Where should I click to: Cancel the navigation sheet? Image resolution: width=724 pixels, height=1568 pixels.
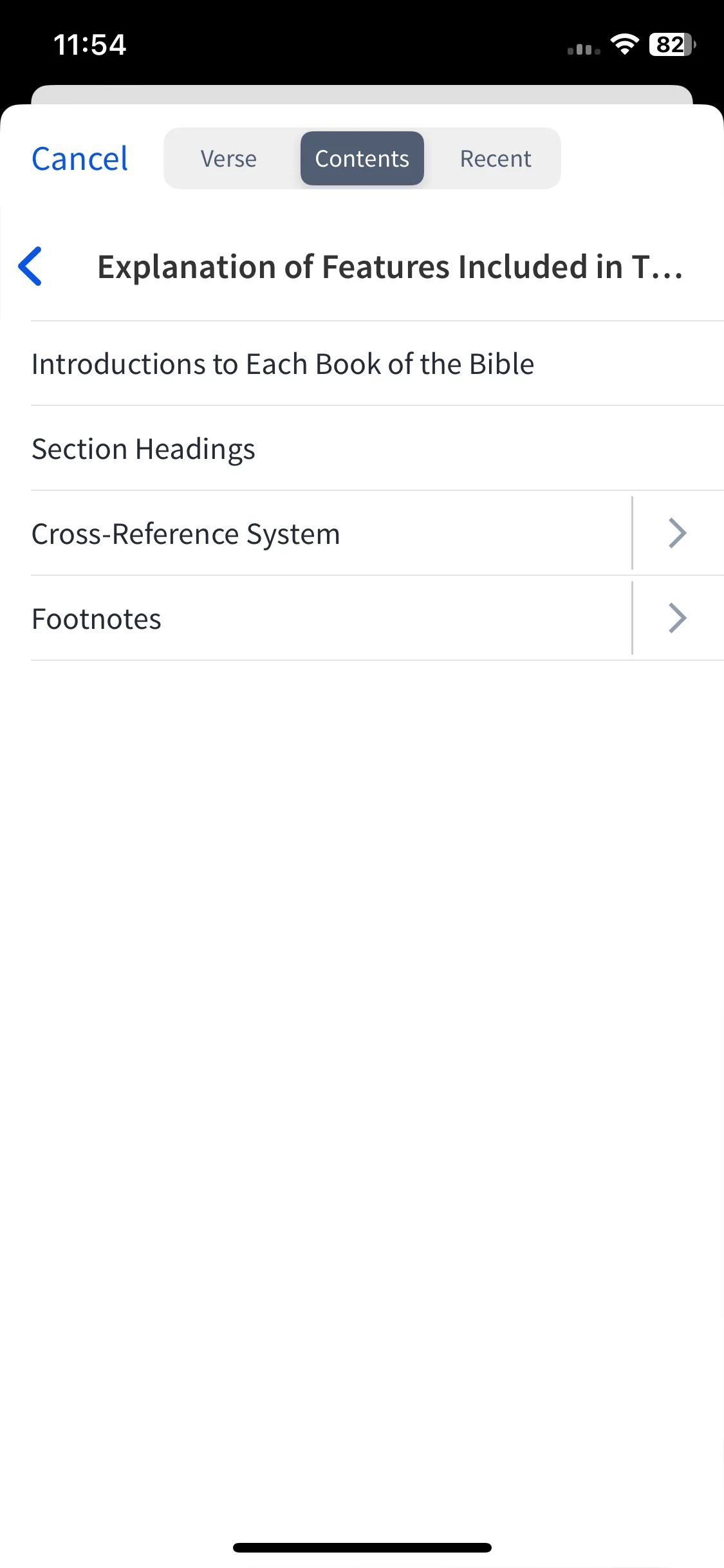(x=80, y=158)
